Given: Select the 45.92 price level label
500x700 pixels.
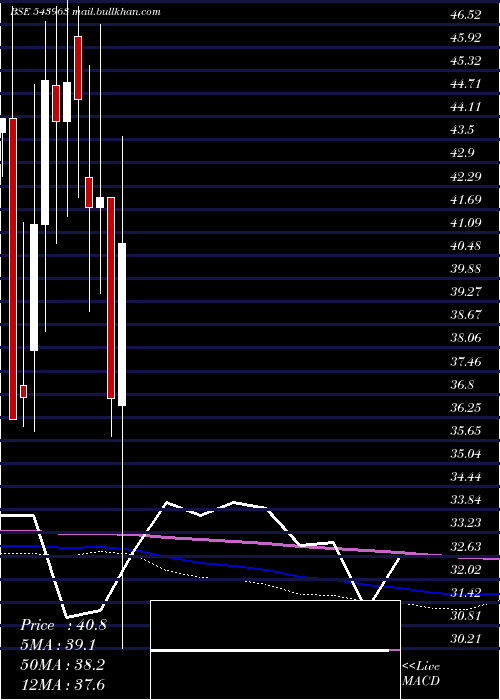Looking at the screenshot, I should click(x=466, y=38).
